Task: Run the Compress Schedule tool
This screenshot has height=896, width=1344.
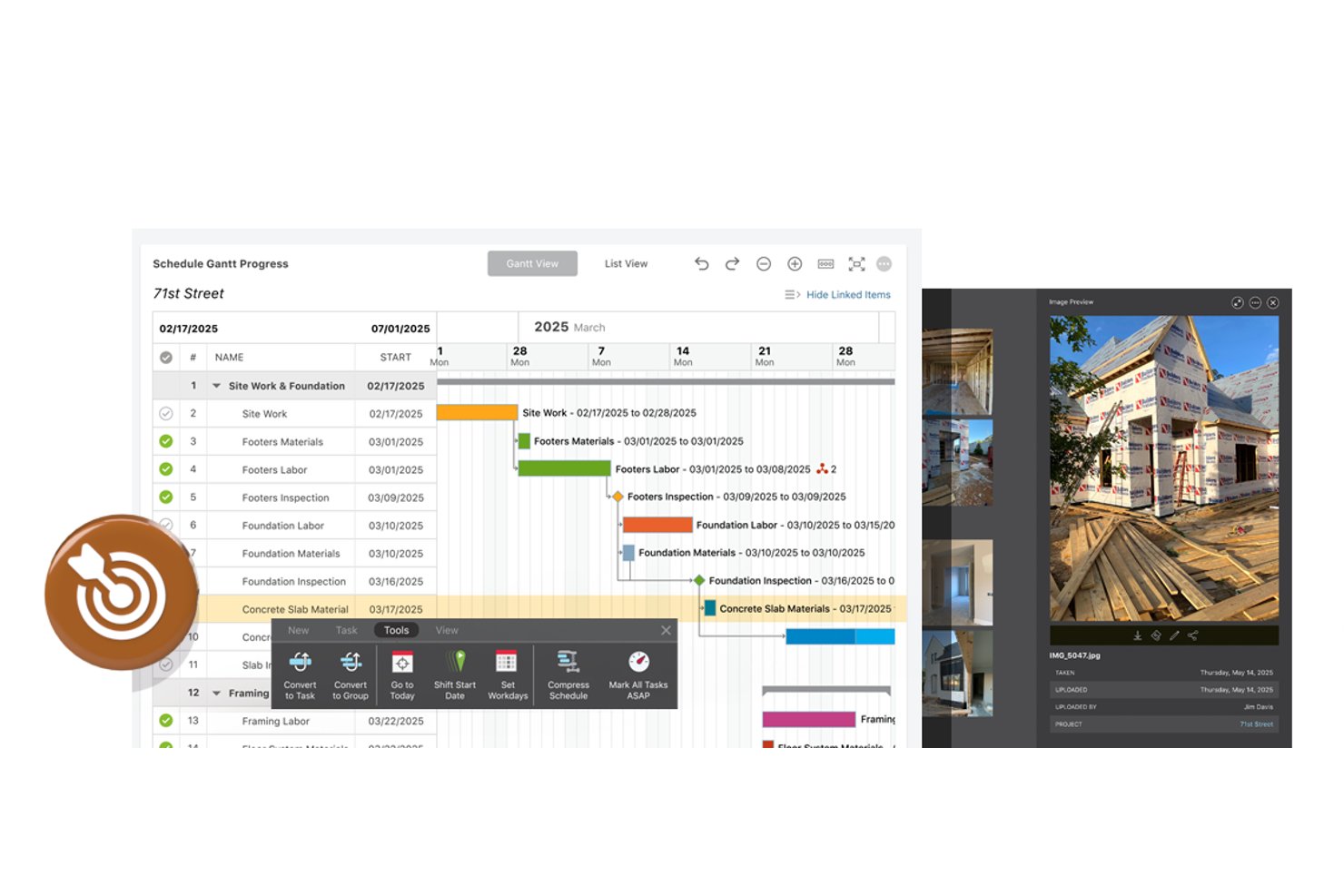Action: pyautogui.click(x=568, y=675)
